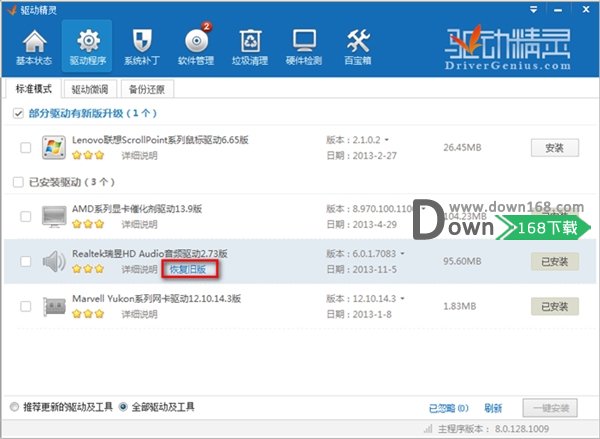This screenshot has height=439, width=600.
Task: Open the 百宝箱 toolbox section
Action: pyautogui.click(x=358, y=47)
